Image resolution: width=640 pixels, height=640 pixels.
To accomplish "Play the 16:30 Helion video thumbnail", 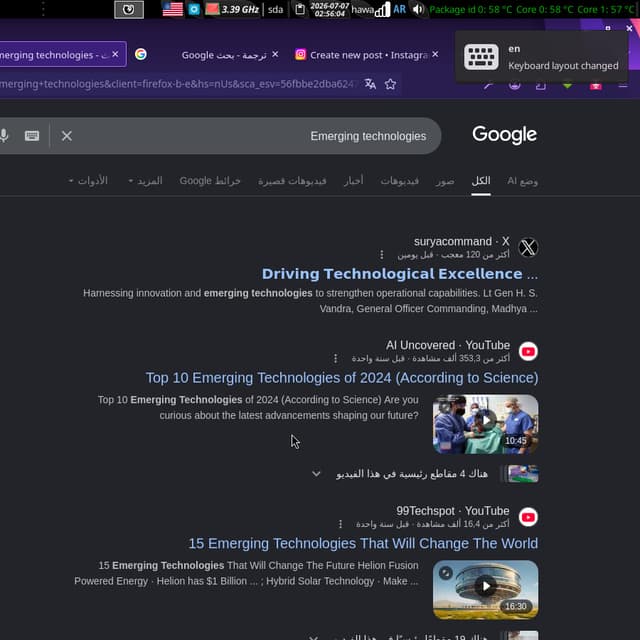I will click(x=485, y=589).
